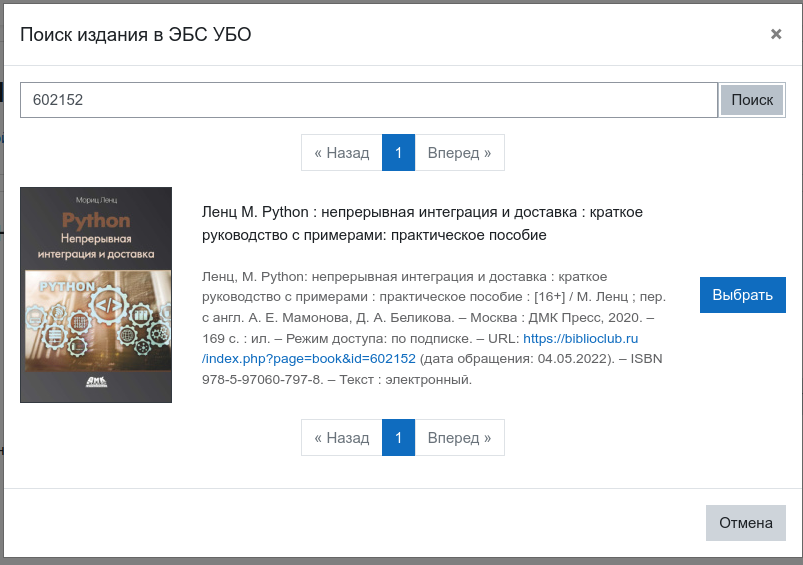Viewport: 803px width, 565px height.
Task: Choose the book with the Выбрать button
Action: 743,295
